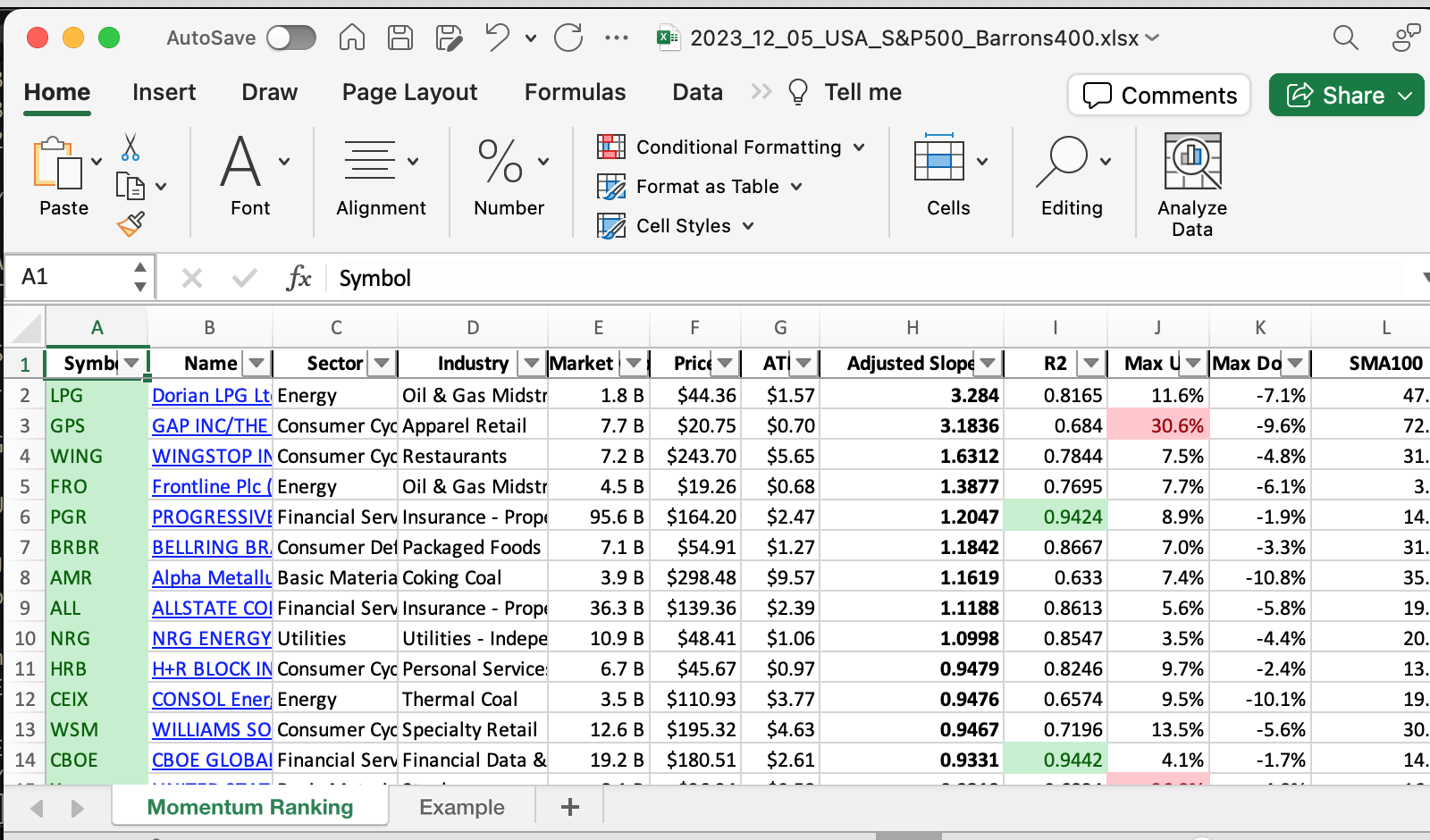Switch to the Example sheet tab
The image size is (1430, 840).
click(x=462, y=807)
